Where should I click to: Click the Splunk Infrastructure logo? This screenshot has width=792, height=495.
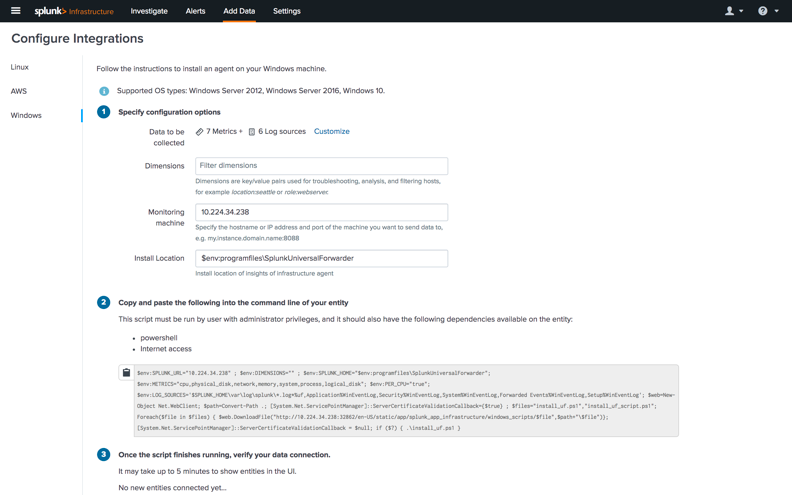74,12
